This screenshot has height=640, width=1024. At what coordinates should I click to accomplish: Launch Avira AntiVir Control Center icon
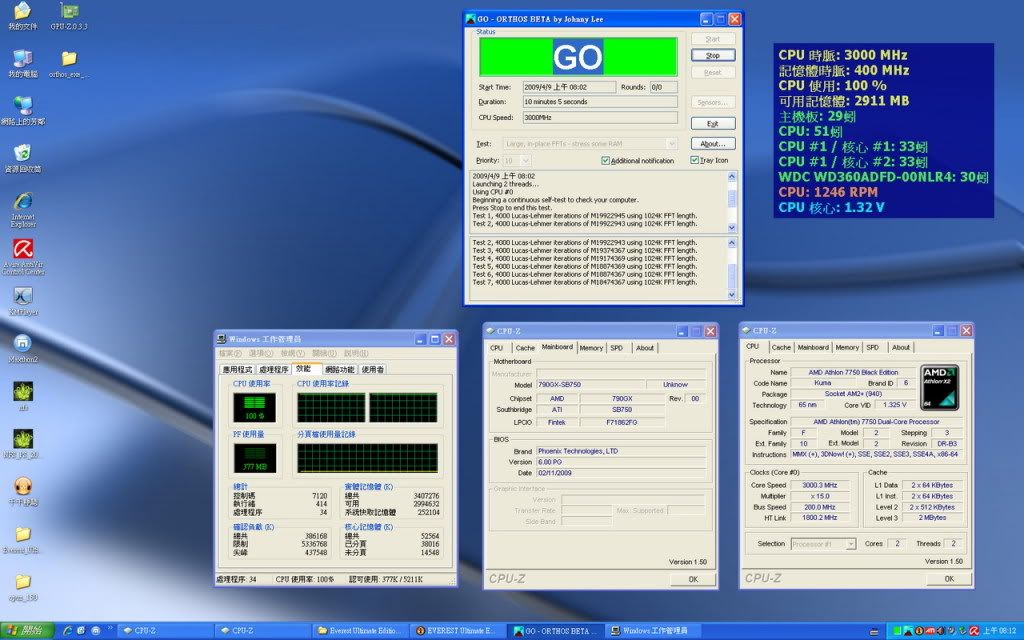(x=22, y=250)
